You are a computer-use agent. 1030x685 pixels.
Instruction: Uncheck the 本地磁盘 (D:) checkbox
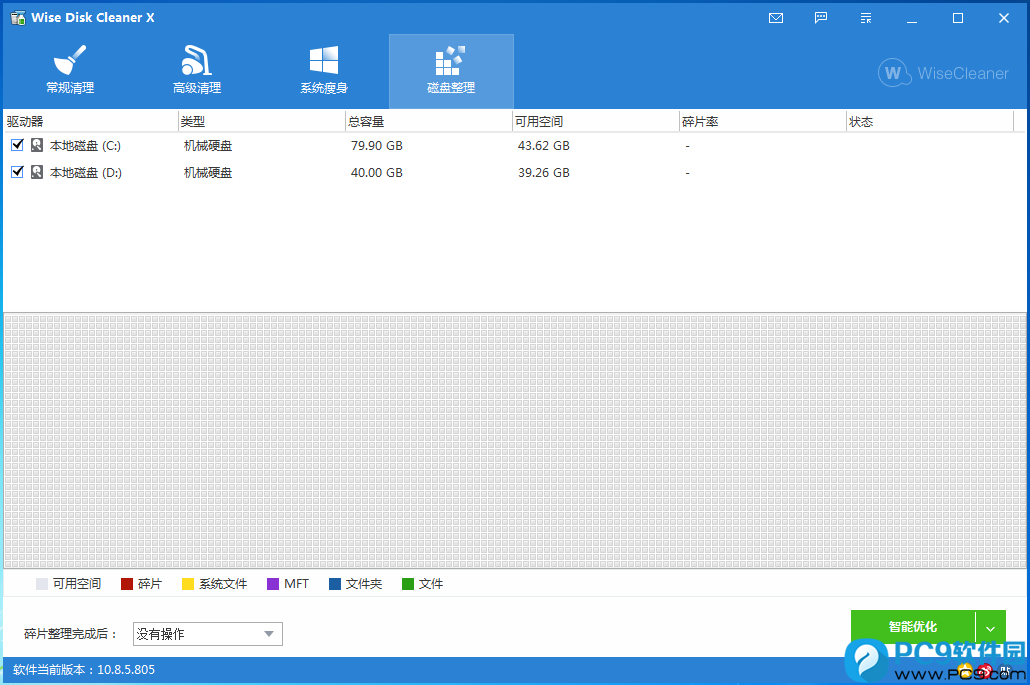tap(18, 172)
